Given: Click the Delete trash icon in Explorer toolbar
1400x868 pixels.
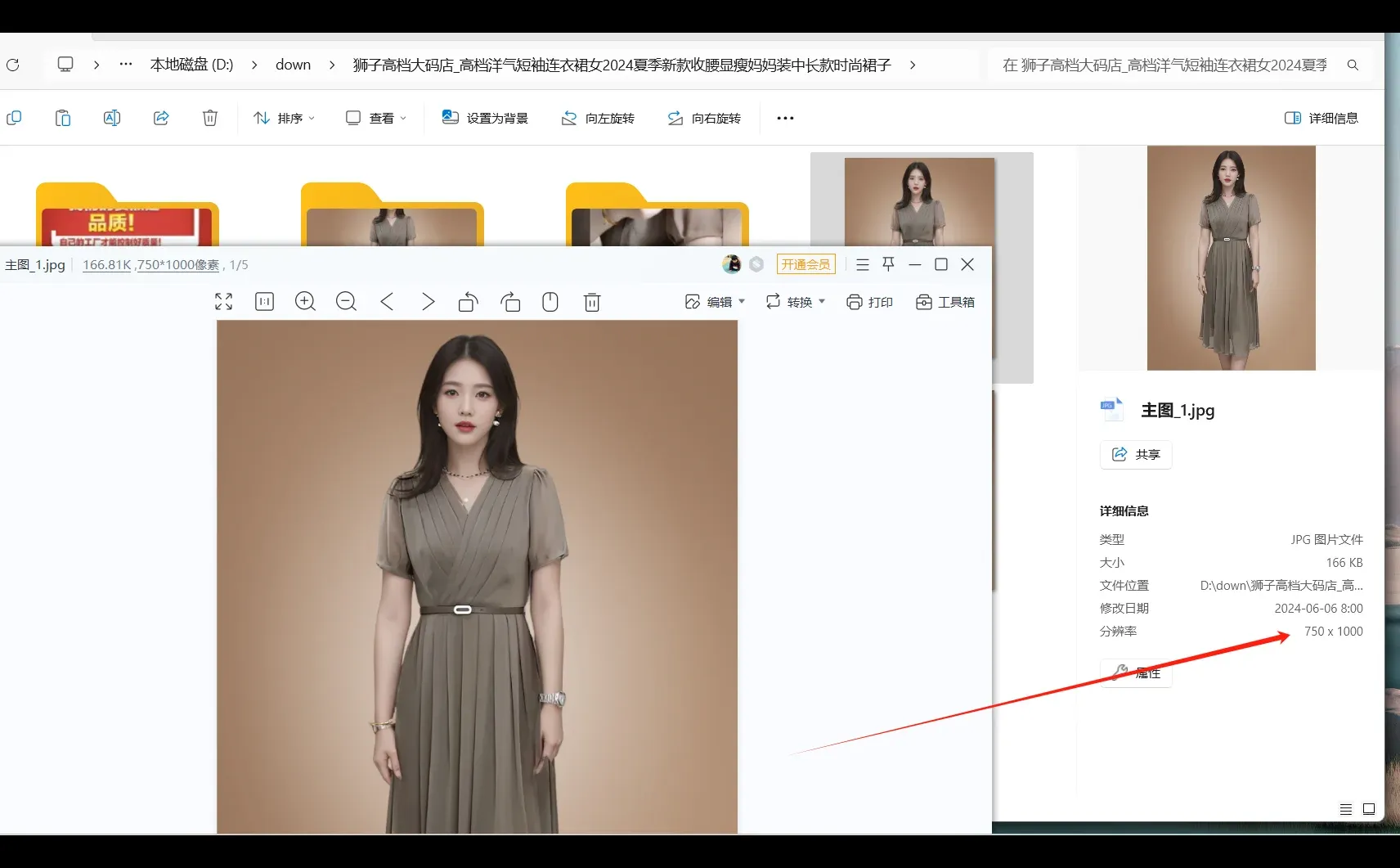Looking at the screenshot, I should click(210, 118).
